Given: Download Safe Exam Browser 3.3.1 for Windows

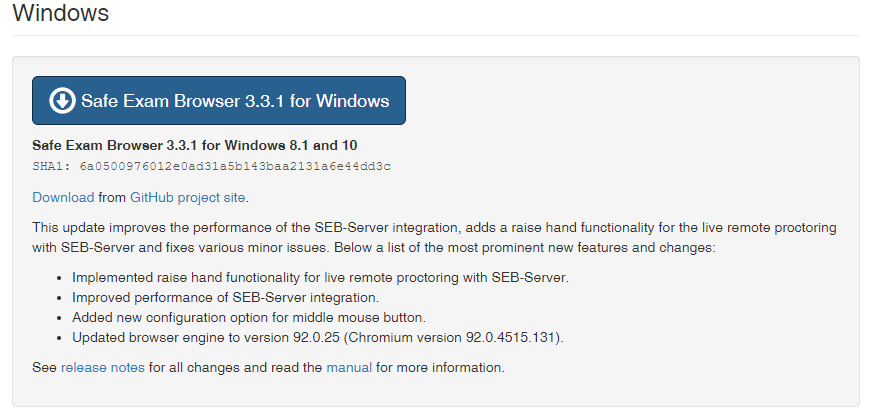Looking at the screenshot, I should pos(219,101).
